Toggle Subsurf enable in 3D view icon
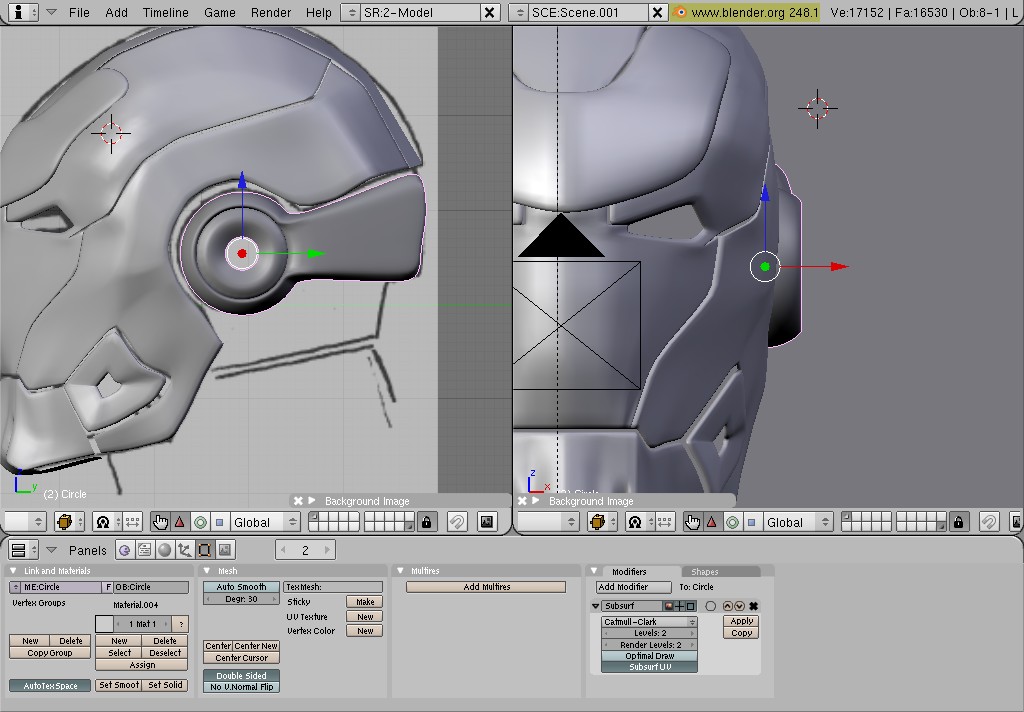This screenshot has width=1024, height=712. click(680, 606)
